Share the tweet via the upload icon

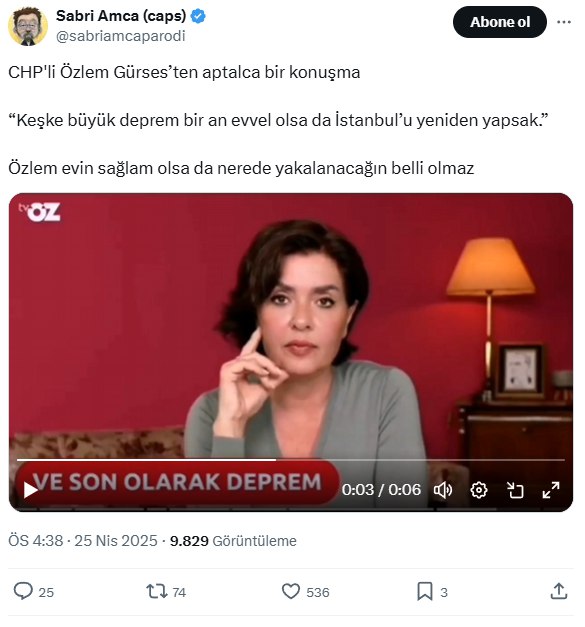coord(559,591)
